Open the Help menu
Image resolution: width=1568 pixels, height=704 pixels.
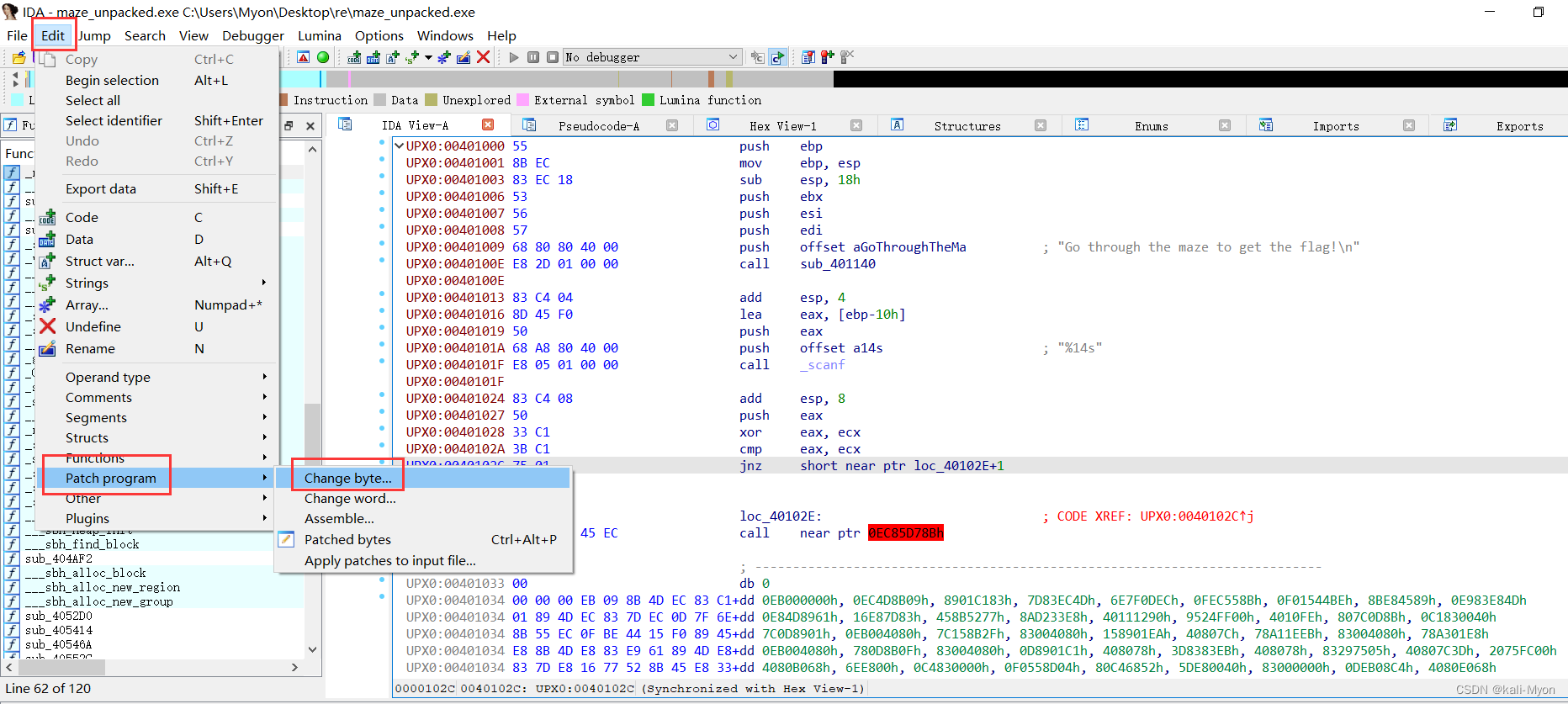(501, 35)
